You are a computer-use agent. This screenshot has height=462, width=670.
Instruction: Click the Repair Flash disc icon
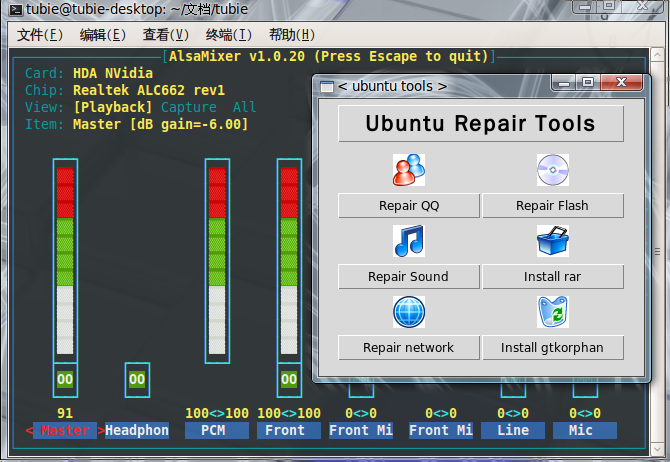(x=553, y=170)
